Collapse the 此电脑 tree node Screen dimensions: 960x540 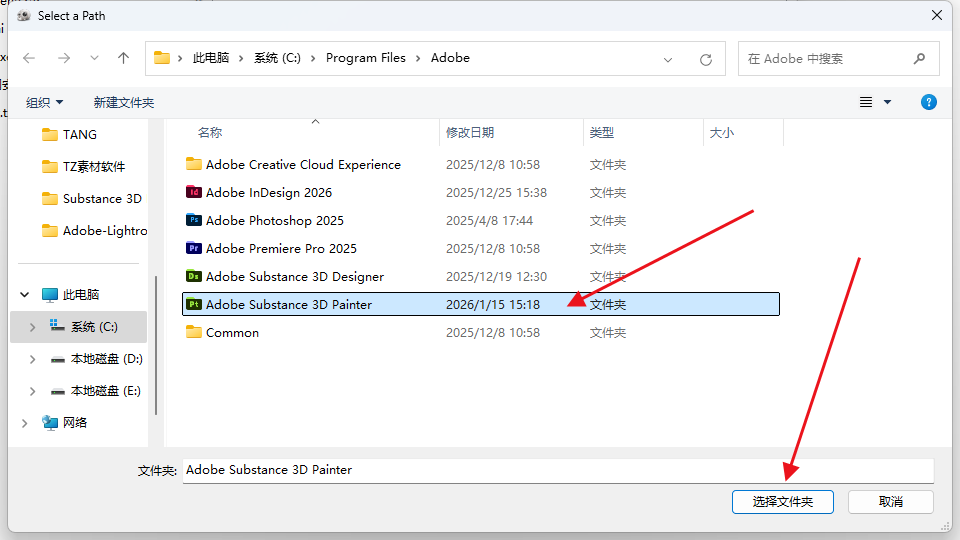[x=24, y=294]
